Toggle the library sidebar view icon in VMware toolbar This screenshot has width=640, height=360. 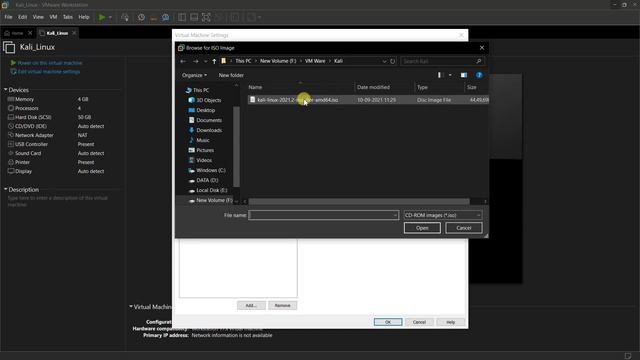[x=182, y=17]
